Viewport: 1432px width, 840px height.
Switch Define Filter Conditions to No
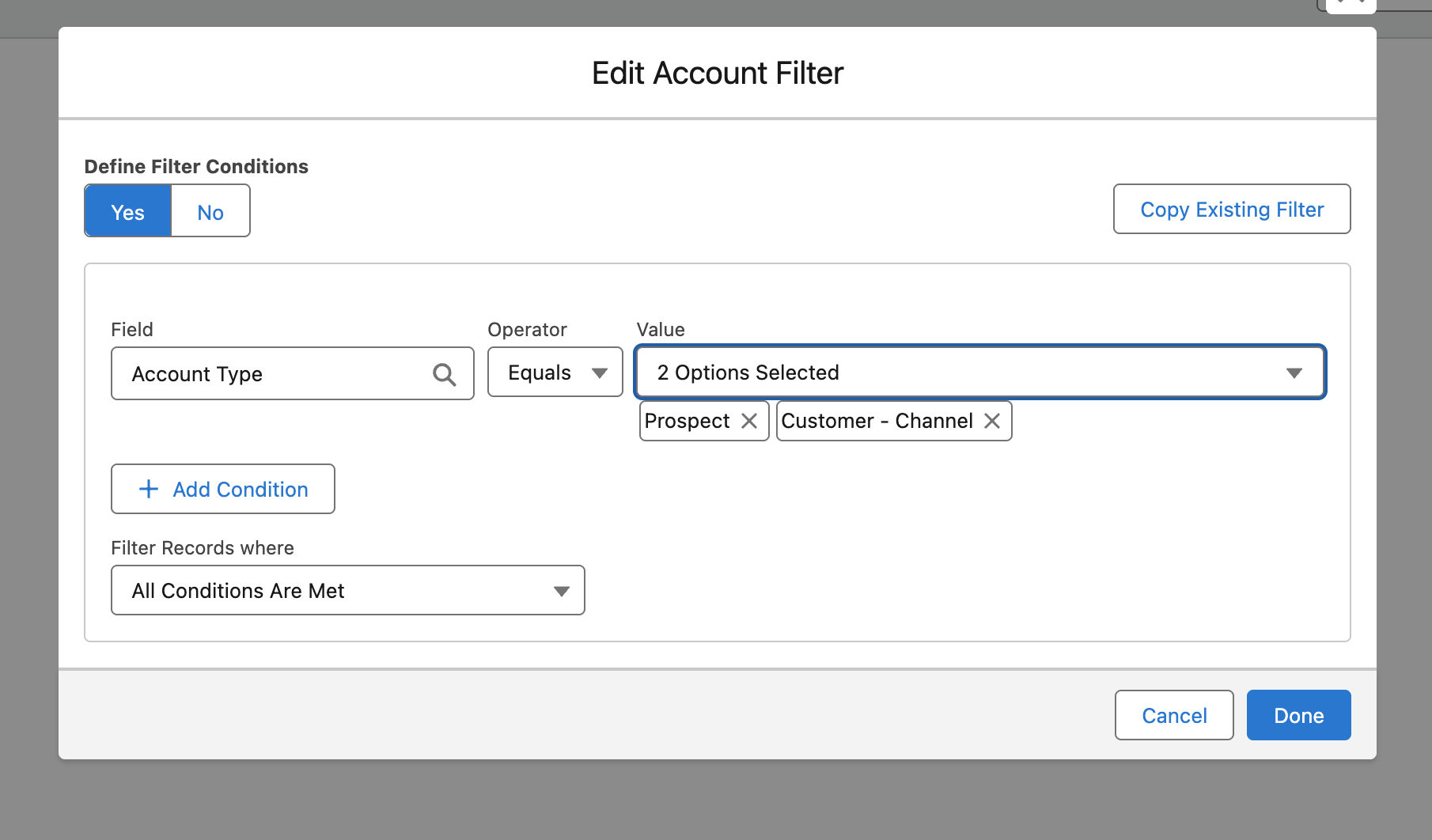tap(210, 211)
